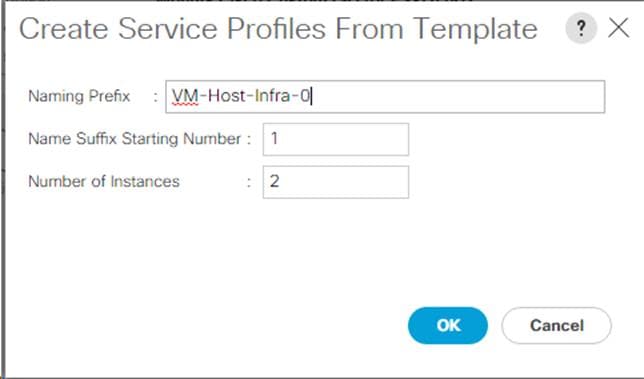Click the word Host in the prefix
The image size is (644, 379).
227,96
